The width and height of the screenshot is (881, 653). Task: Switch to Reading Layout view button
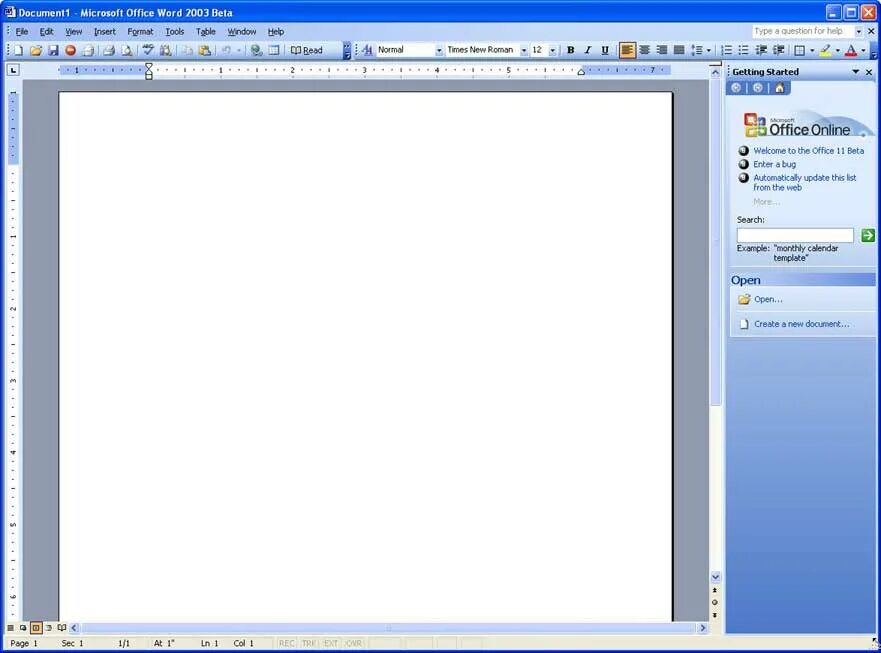tap(62, 628)
